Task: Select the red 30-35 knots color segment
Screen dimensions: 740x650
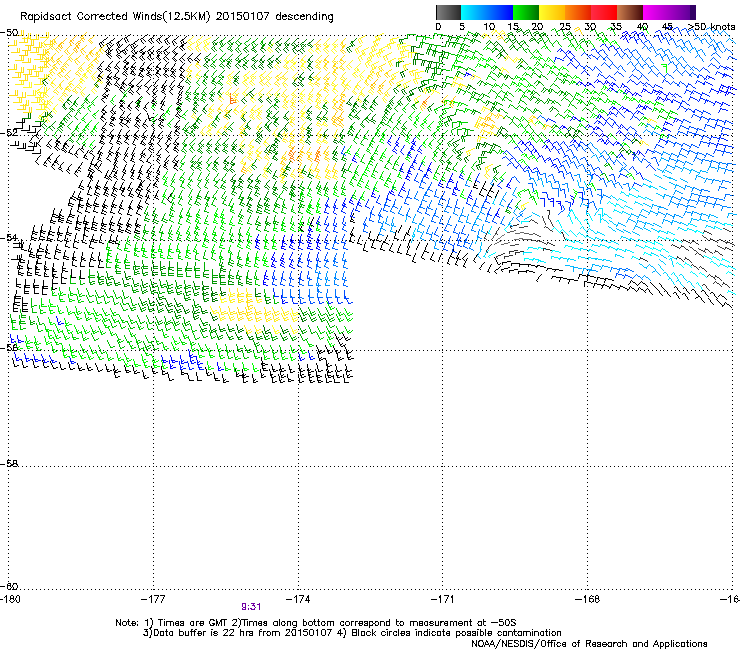Action: [604, 12]
